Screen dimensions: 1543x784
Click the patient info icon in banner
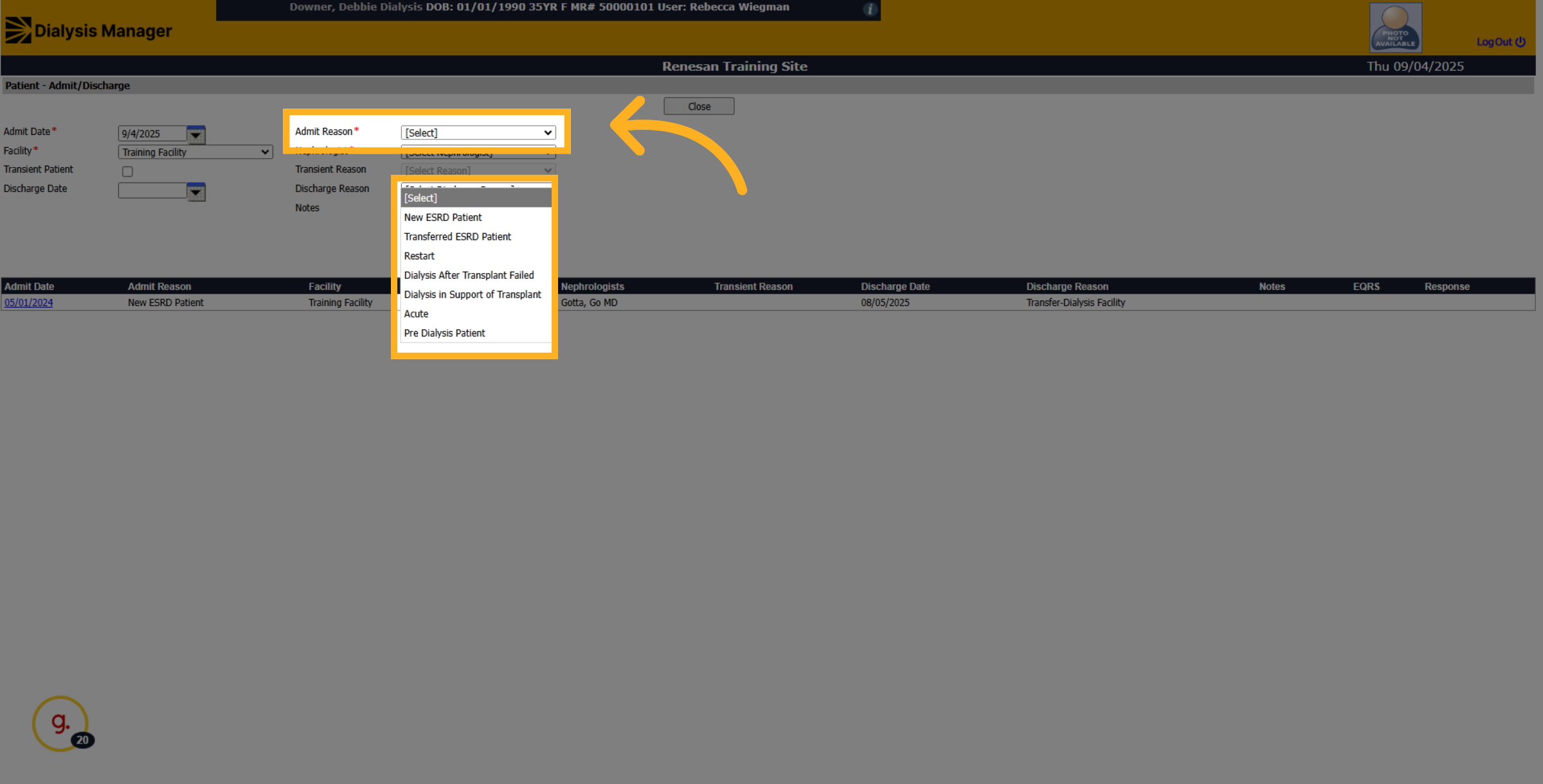point(870,9)
